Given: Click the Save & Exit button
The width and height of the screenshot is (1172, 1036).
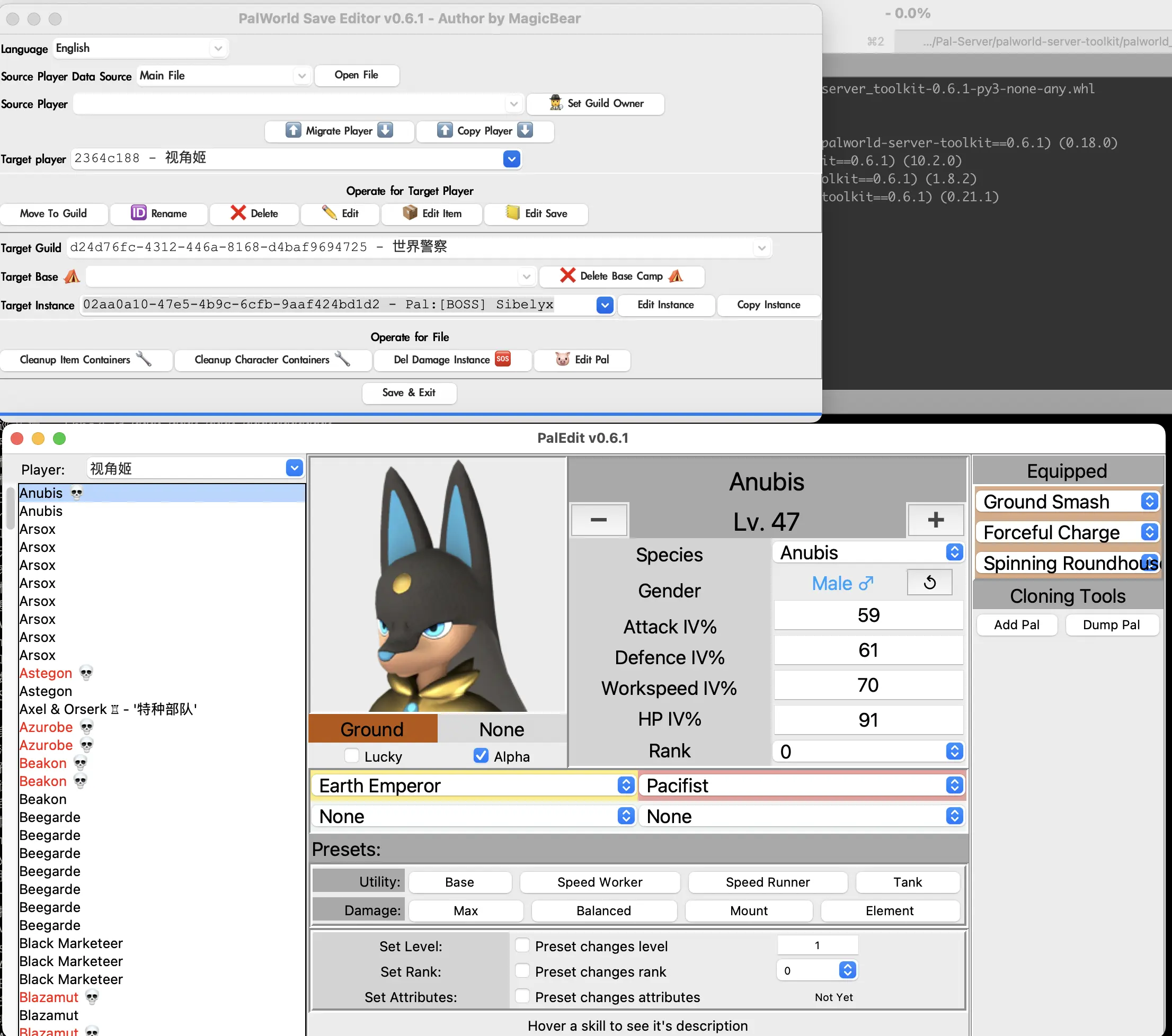Looking at the screenshot, I should click(409, 392).
